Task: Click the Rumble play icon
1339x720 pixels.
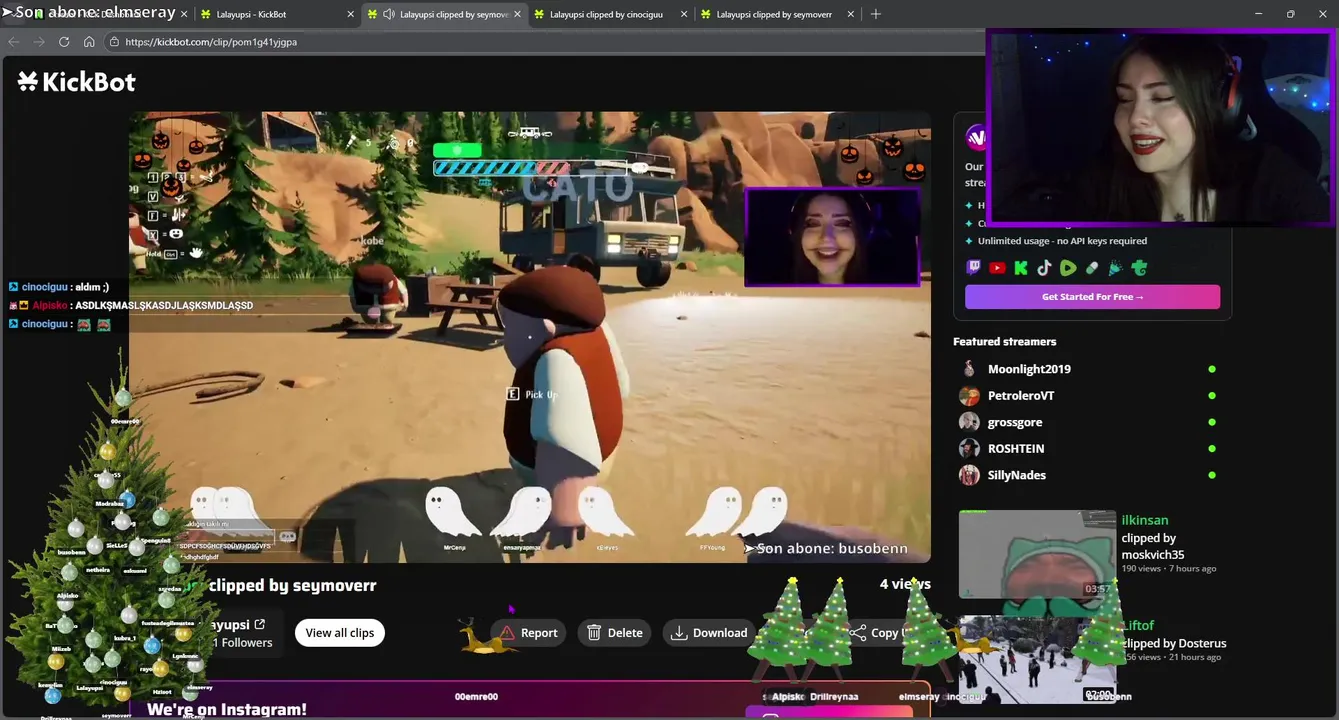Action: pos(1068,268)
